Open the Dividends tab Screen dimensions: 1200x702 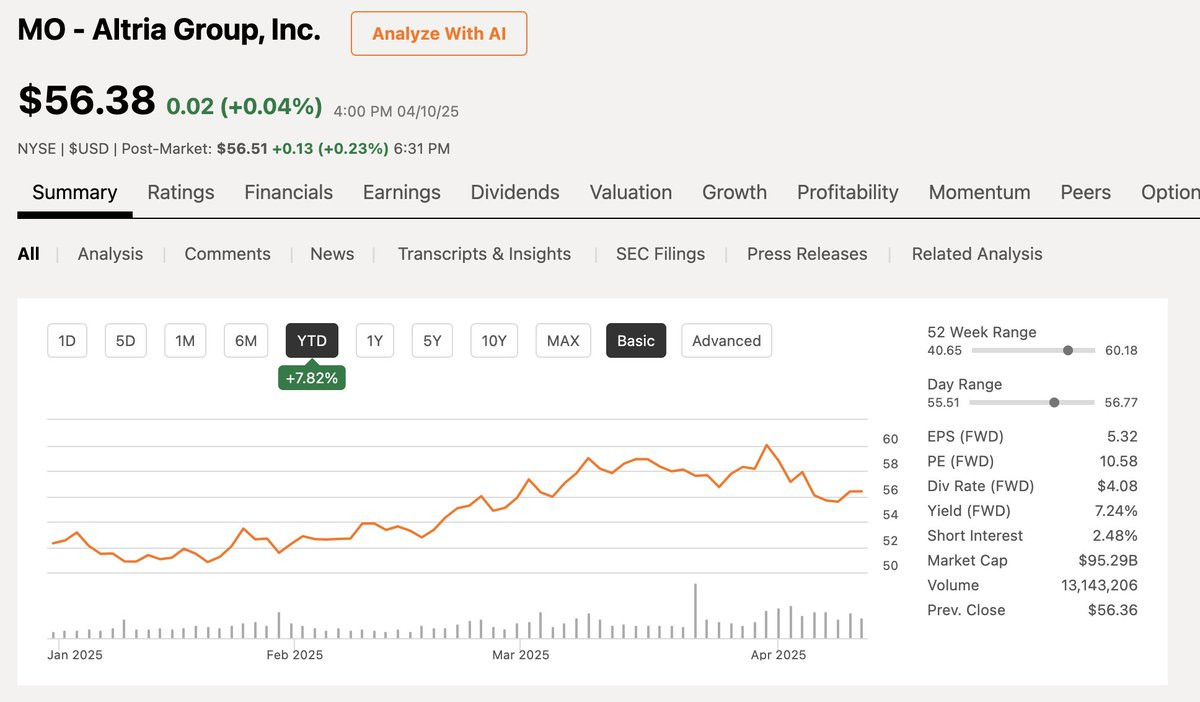click(515, 192)
